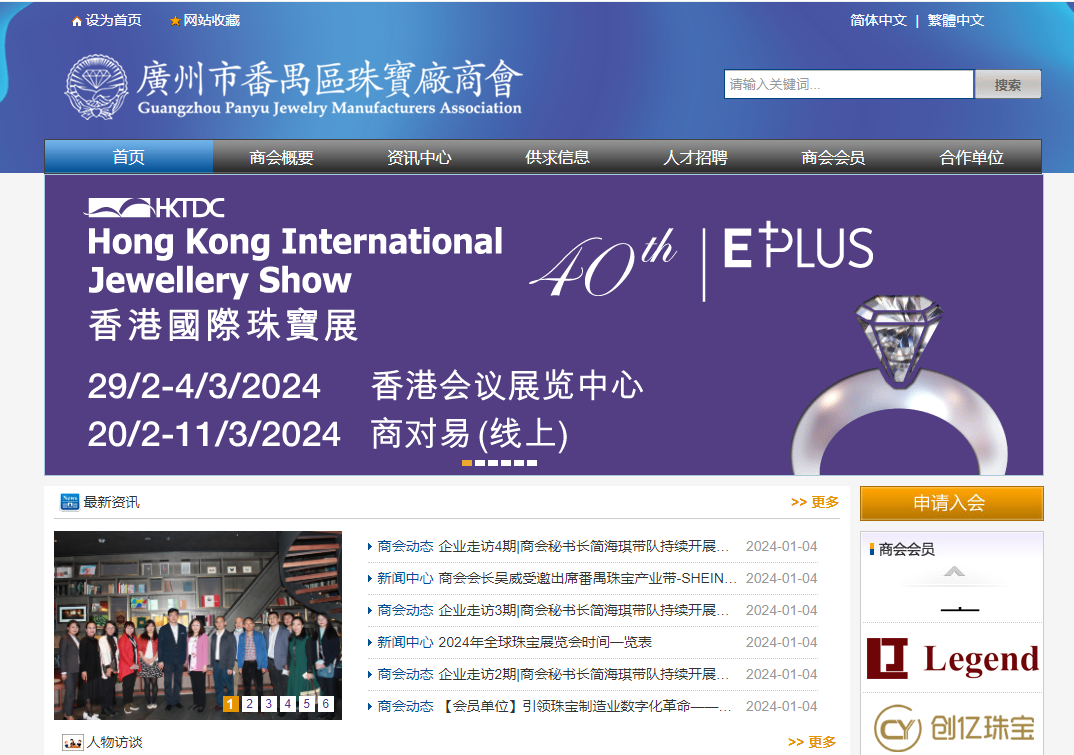Click the group photo news thumbnail
This screenshot has width=1074, height=755.
198,626
